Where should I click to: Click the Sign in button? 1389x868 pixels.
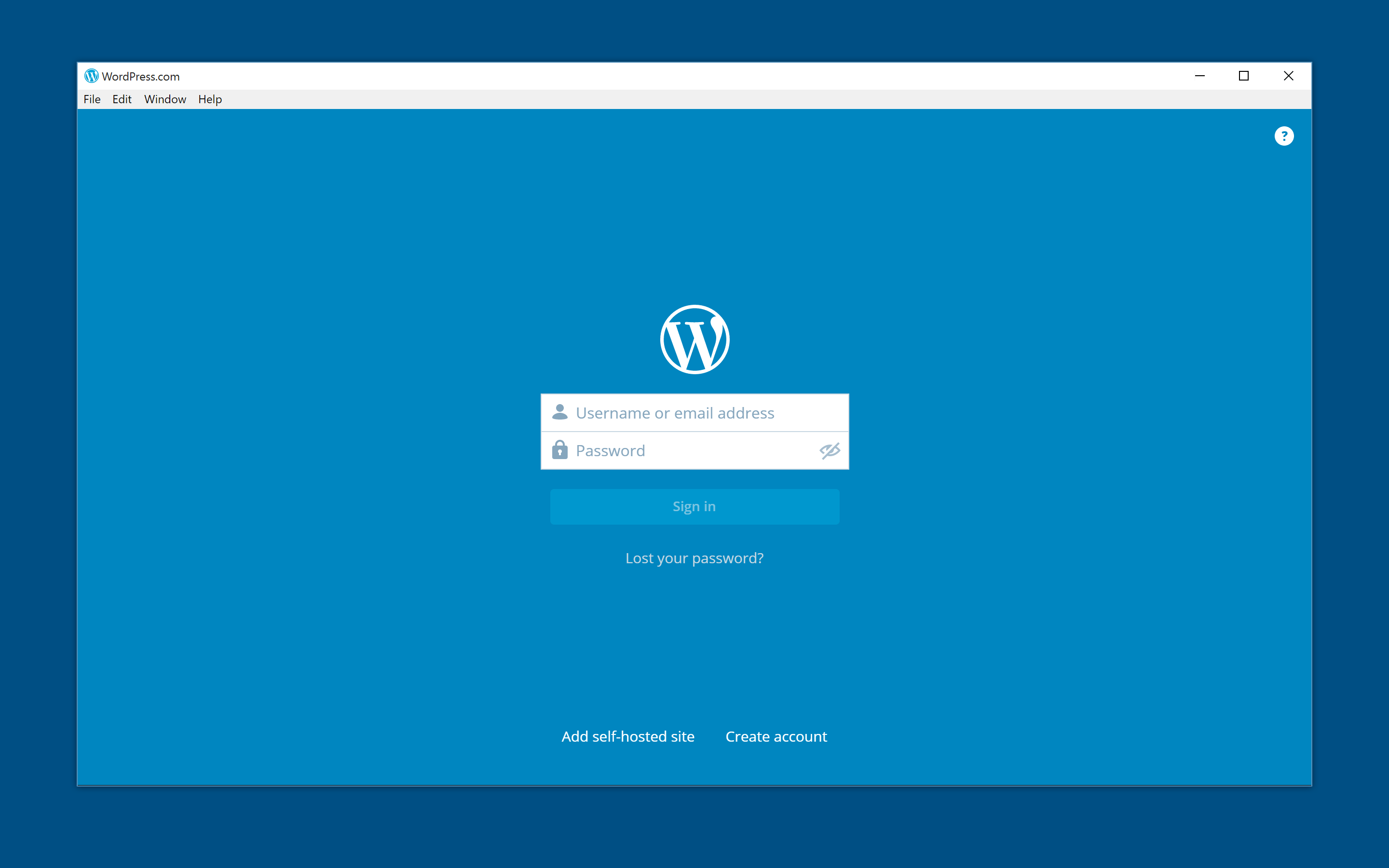pyautogui.click(x=694, y=506)
